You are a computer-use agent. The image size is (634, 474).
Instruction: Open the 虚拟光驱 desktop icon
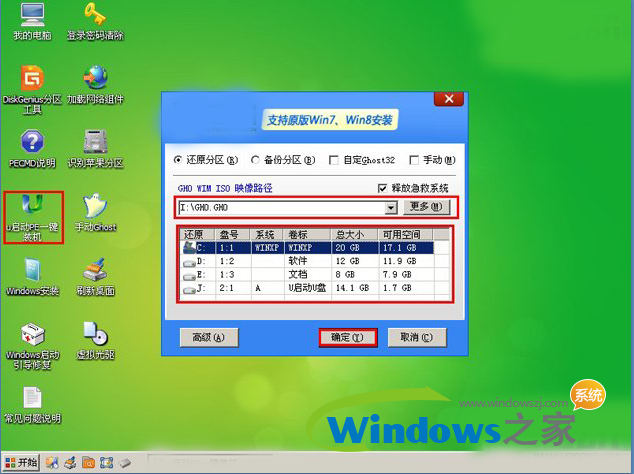tap(95, 334)
